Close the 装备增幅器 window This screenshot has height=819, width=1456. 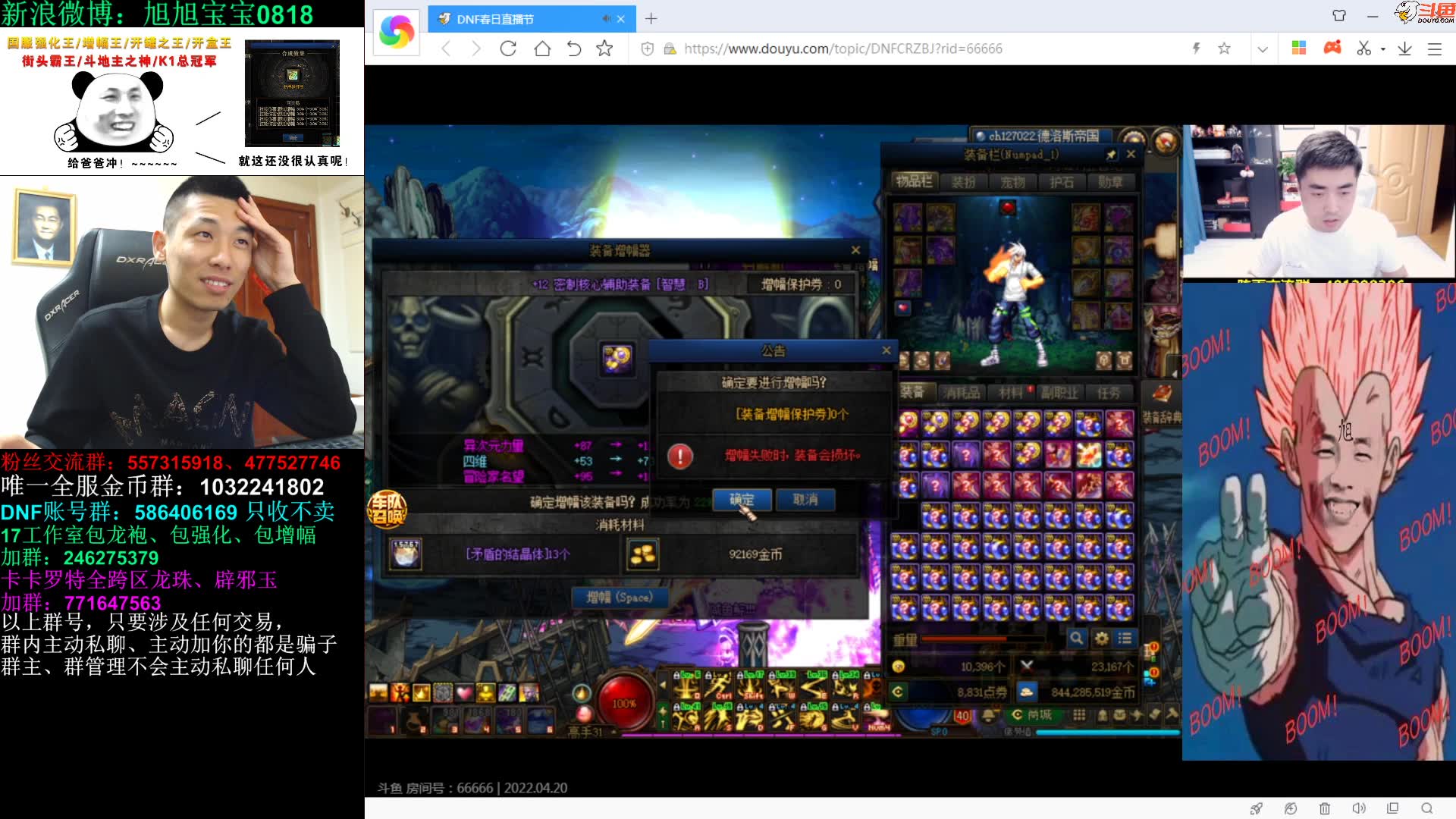point(855,250)
